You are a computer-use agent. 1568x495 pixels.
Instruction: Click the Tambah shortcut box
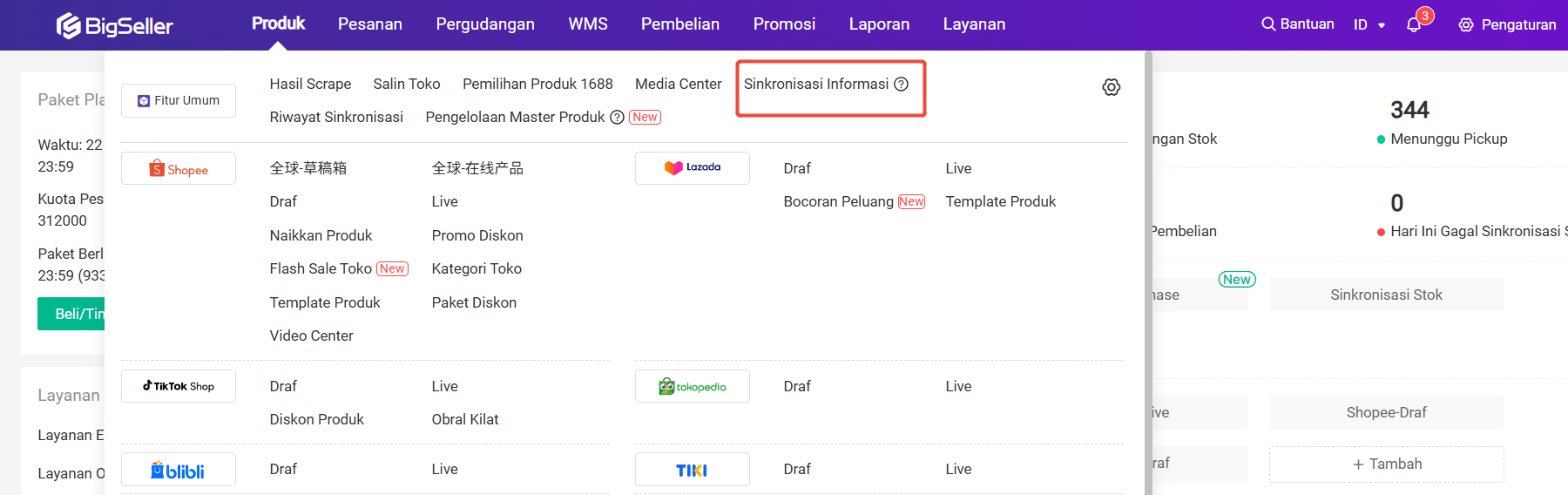pyautogui.click(x=1387, y=464)
